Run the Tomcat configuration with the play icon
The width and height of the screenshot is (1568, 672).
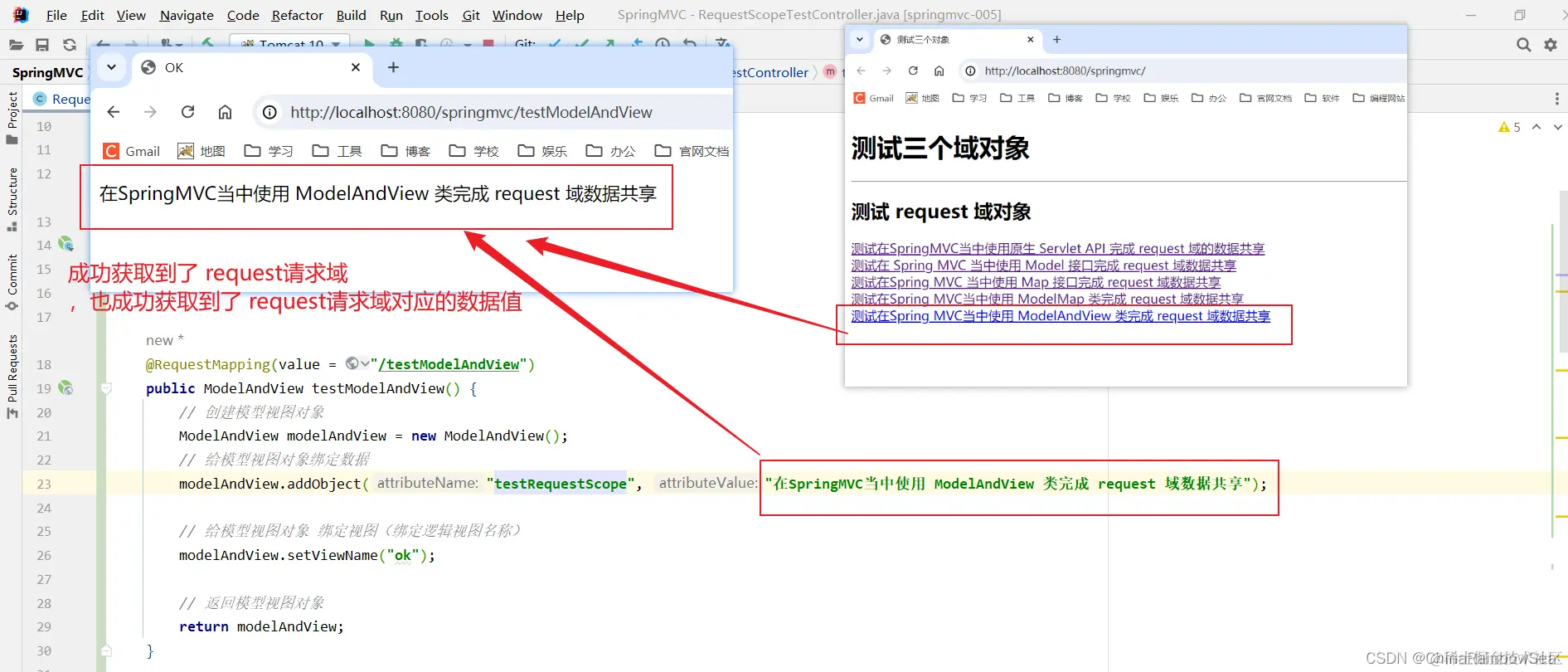click(x=370, y=43)
